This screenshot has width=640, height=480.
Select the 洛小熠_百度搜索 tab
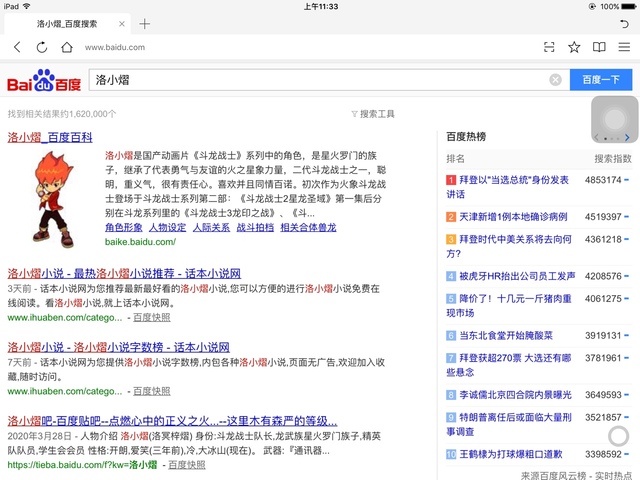point(66,23)
